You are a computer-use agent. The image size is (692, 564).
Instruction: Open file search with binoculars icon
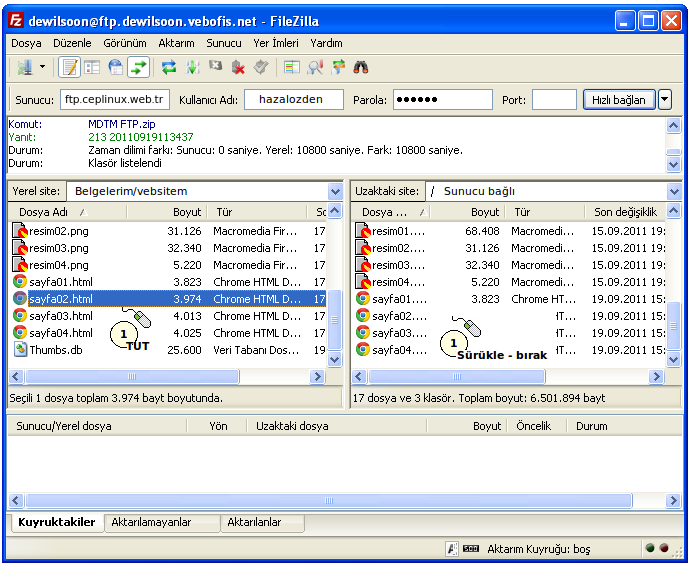[x=361, y=68]
